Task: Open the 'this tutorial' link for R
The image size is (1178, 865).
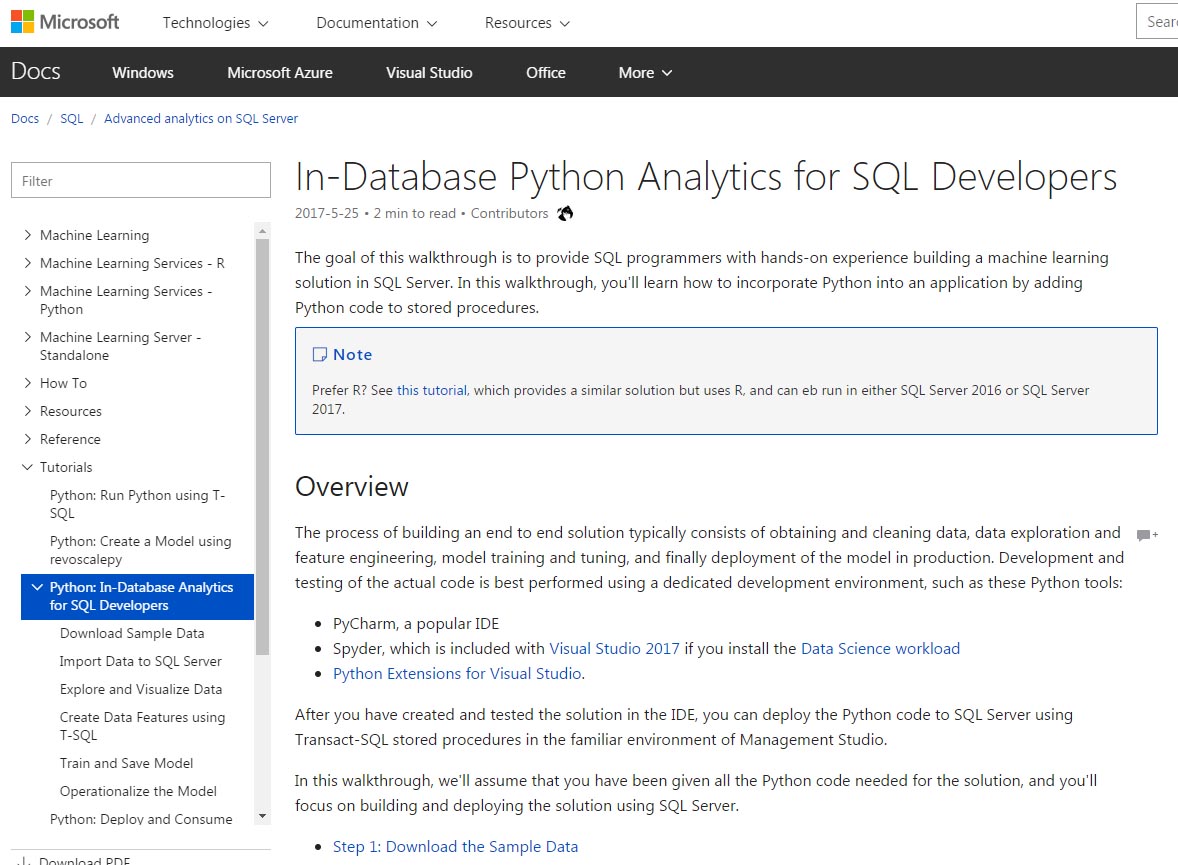Action: (431, 390)
